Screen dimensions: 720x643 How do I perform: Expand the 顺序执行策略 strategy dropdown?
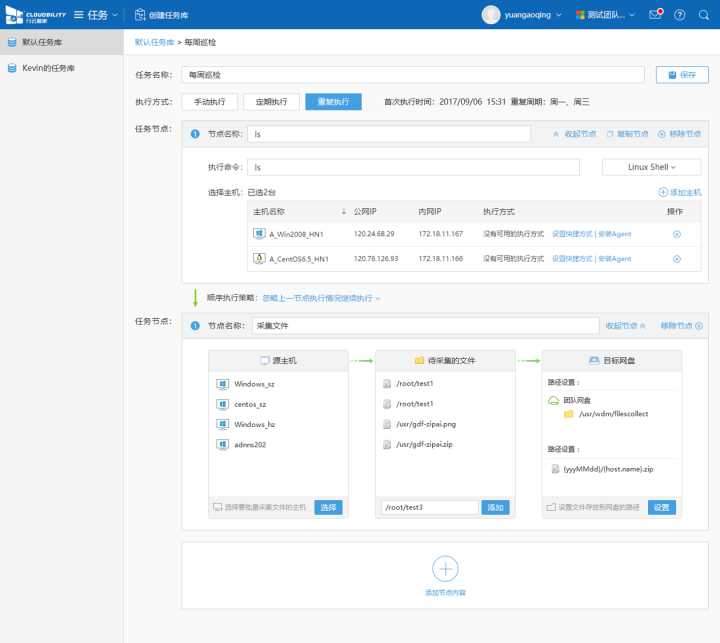coord(321,298)
